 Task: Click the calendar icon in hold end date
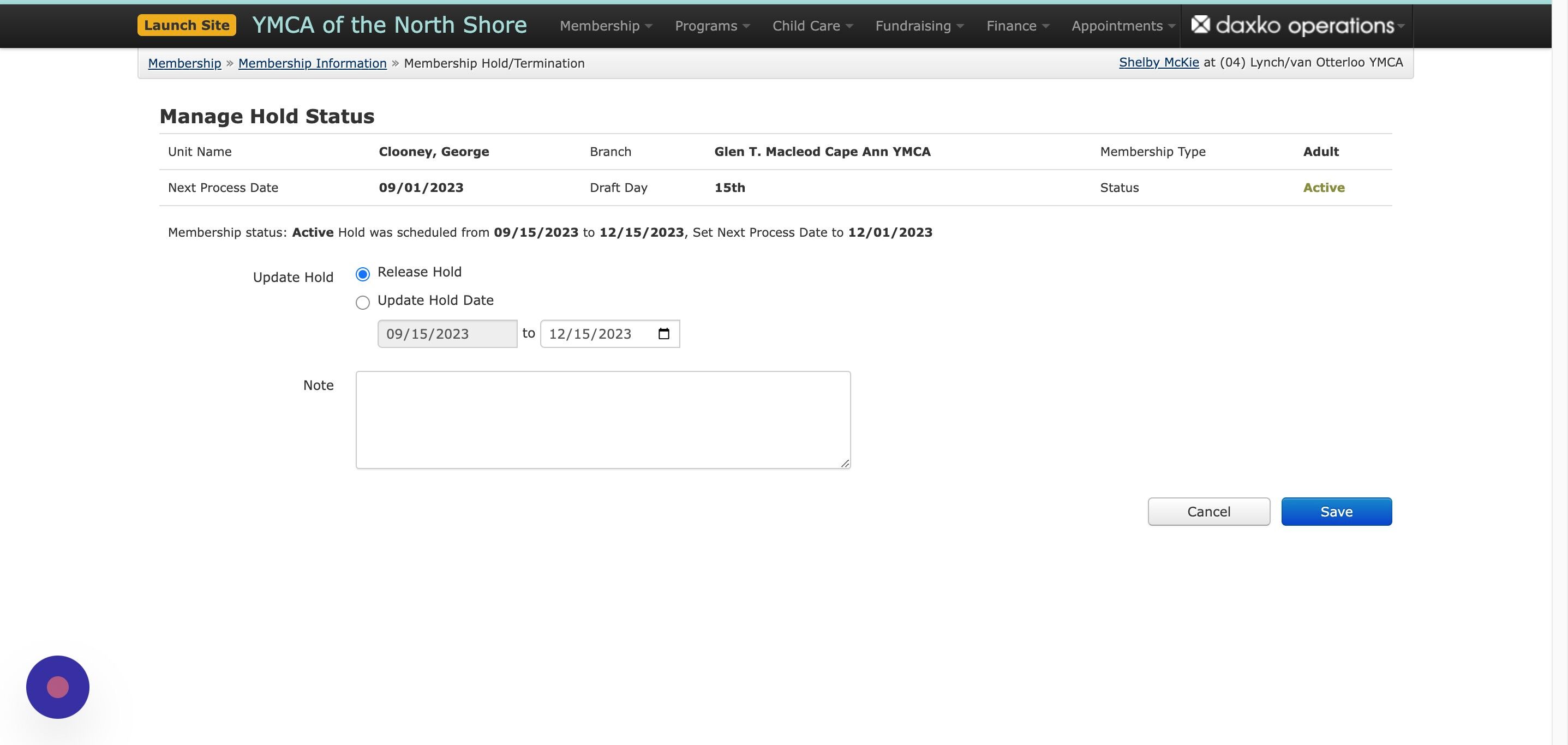click(663, 334)
